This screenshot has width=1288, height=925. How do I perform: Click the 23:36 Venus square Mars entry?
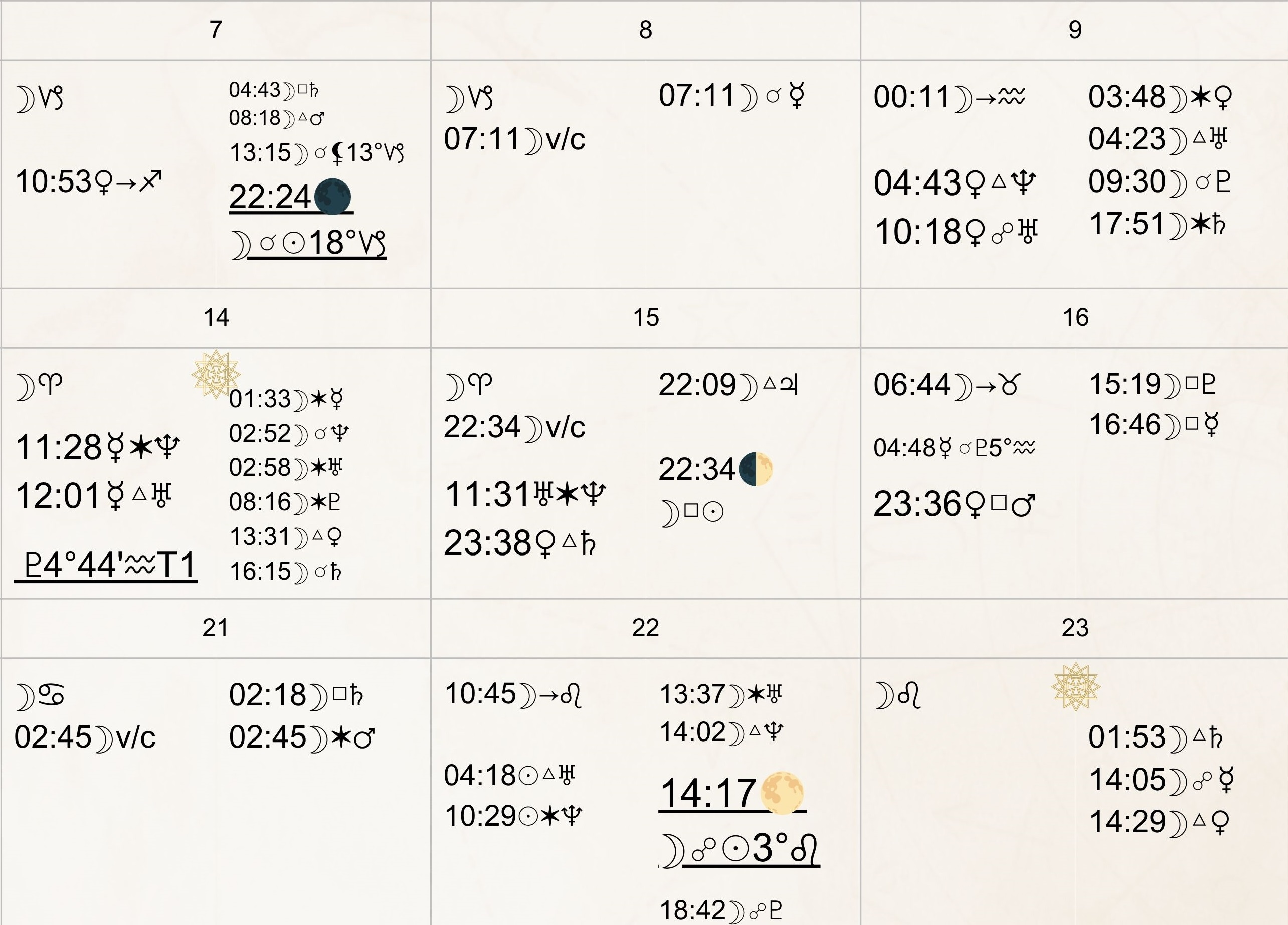click(x=954, y=504)
